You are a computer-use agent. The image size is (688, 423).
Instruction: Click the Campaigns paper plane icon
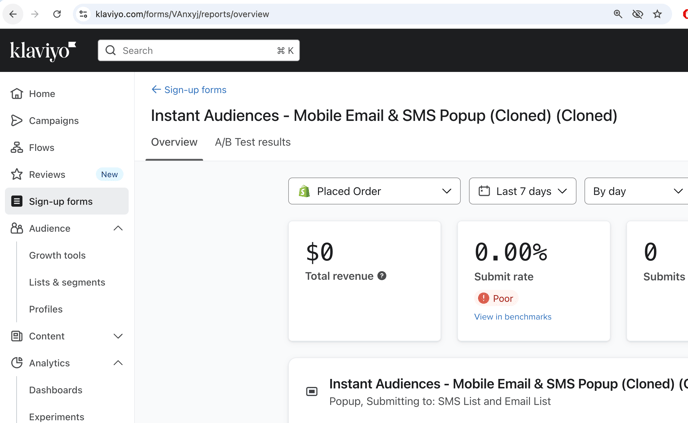tap(17, 121)
